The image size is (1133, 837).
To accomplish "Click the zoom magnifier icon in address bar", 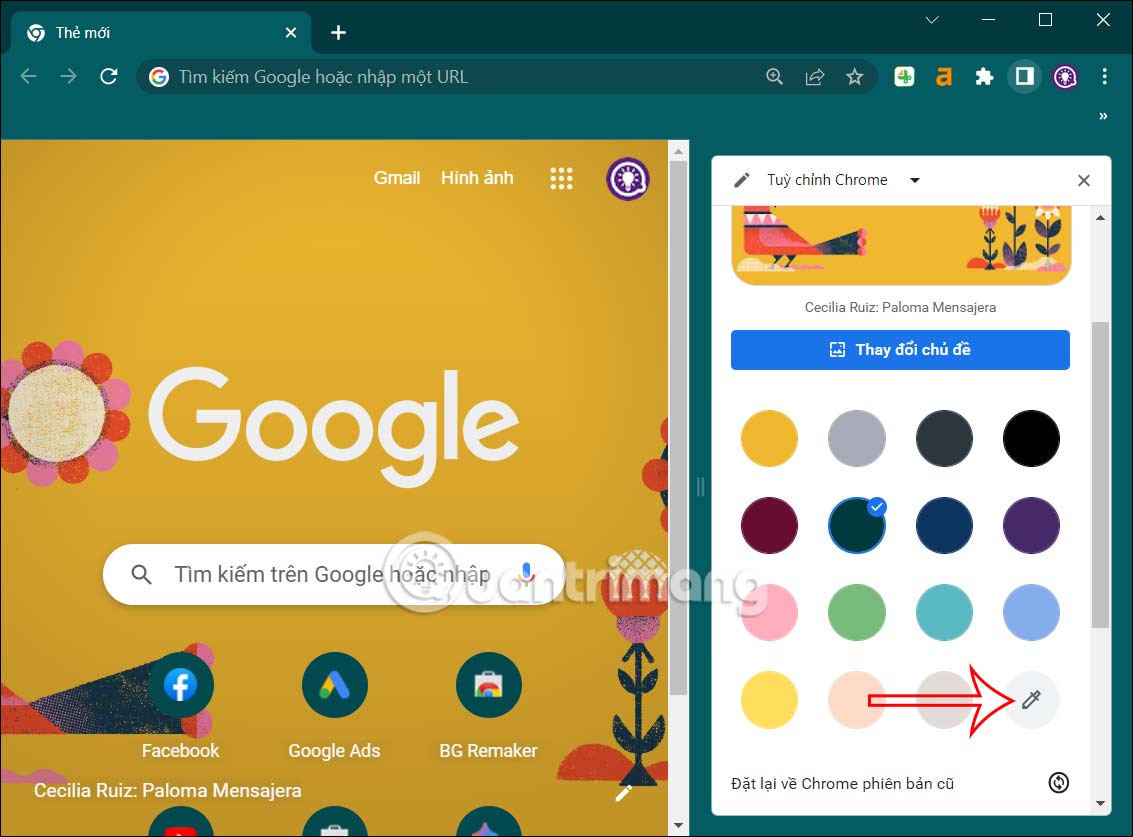I will (774, 76).
